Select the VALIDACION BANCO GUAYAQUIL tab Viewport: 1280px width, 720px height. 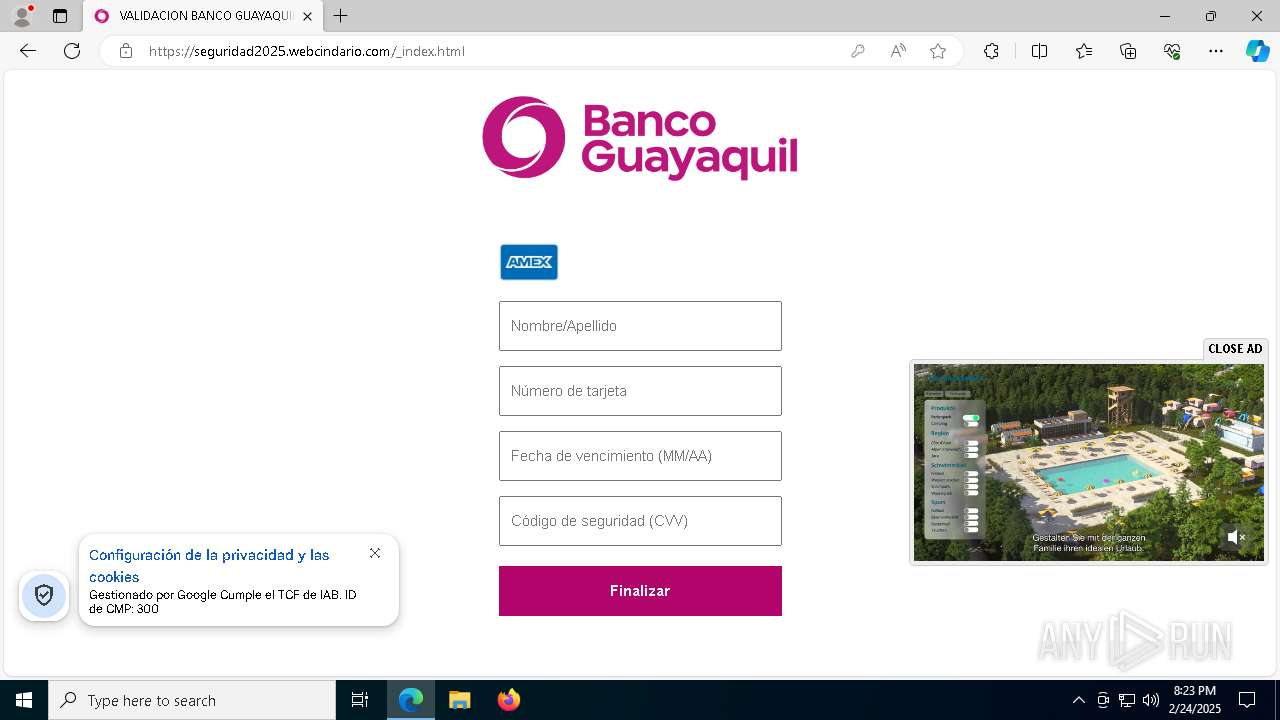(x=203, y=16)
